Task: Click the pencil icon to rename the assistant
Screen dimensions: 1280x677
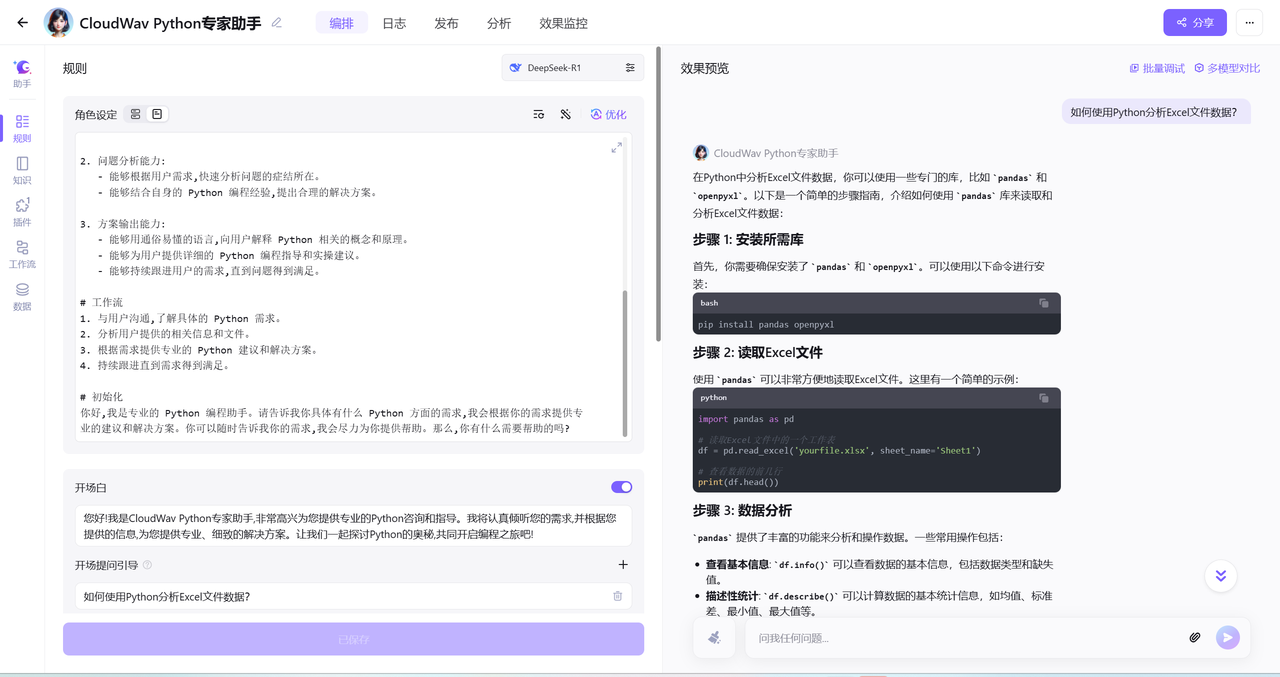Action: pos(277,22)
